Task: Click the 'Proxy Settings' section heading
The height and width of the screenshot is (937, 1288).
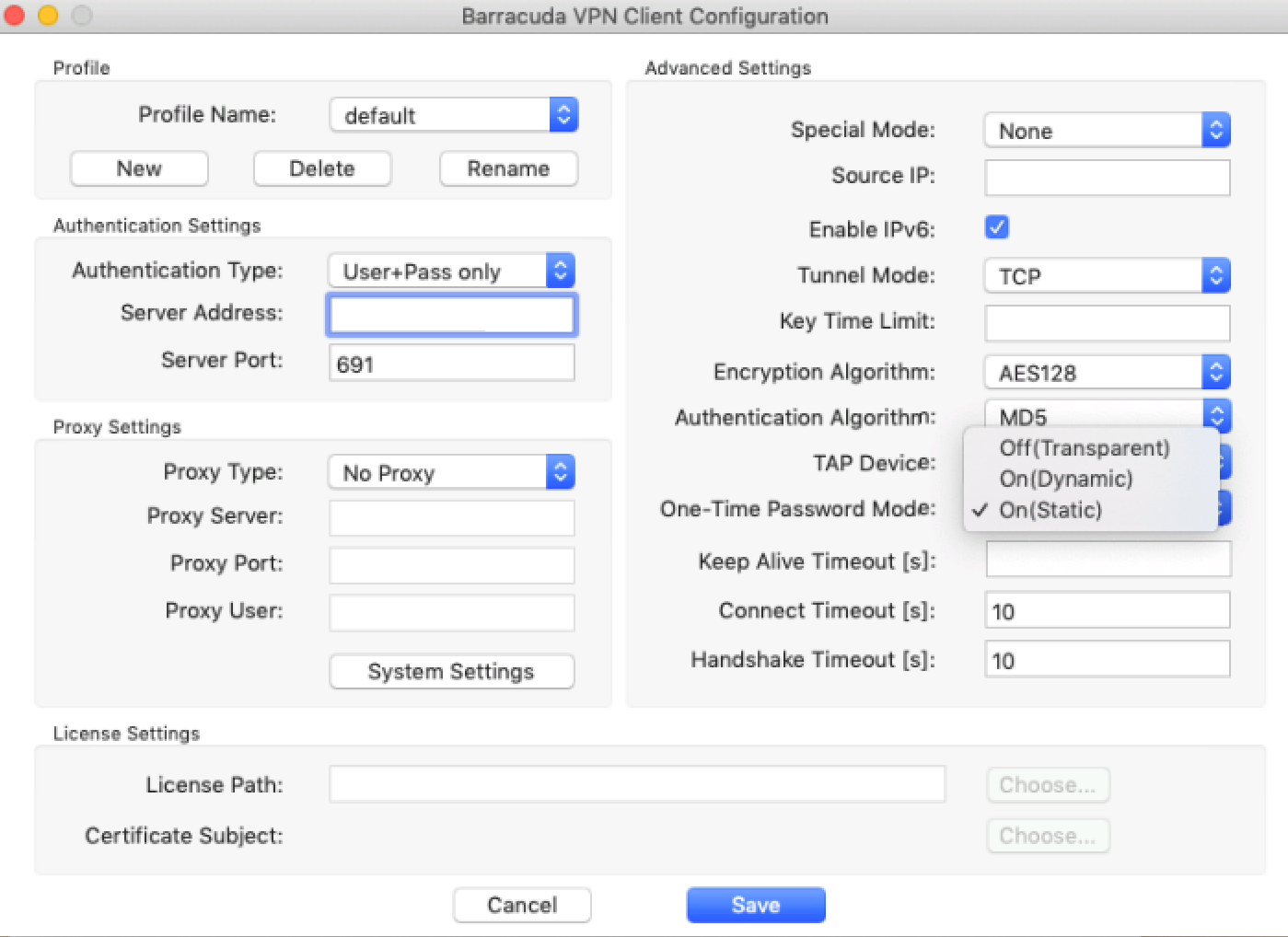Action: pyautogui.click(x=117, y=427)
